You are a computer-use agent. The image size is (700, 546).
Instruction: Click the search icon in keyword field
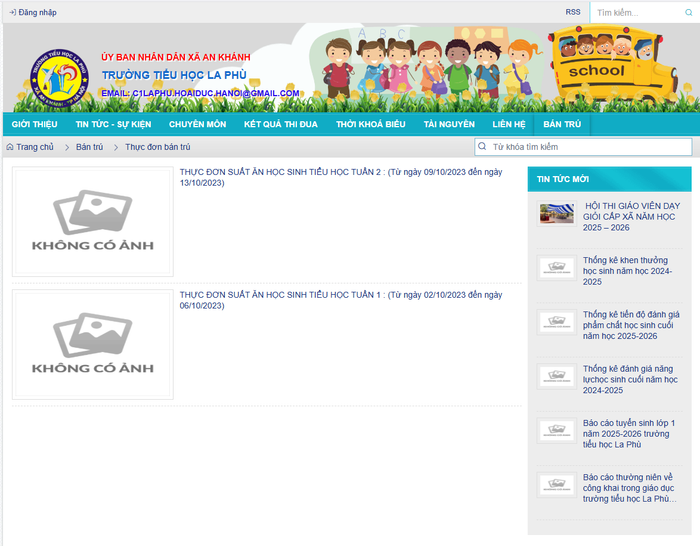tap(482, 146)
